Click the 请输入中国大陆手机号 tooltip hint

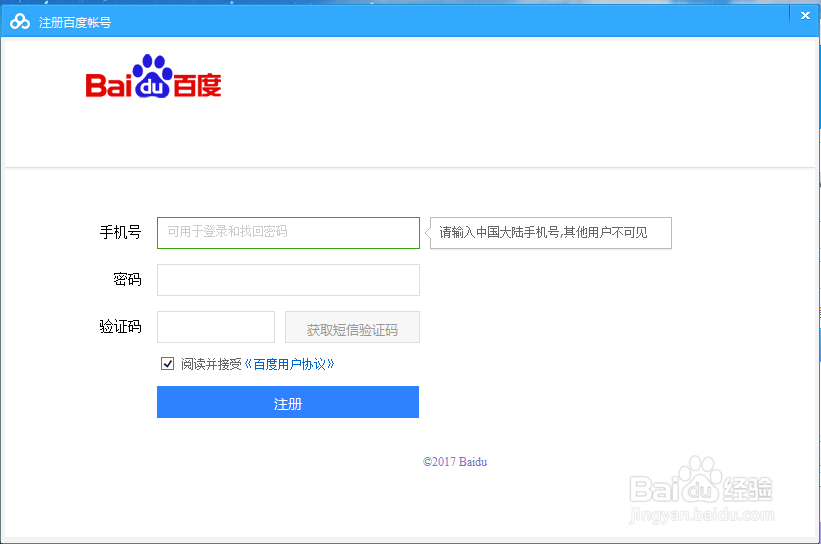point(550,233)
